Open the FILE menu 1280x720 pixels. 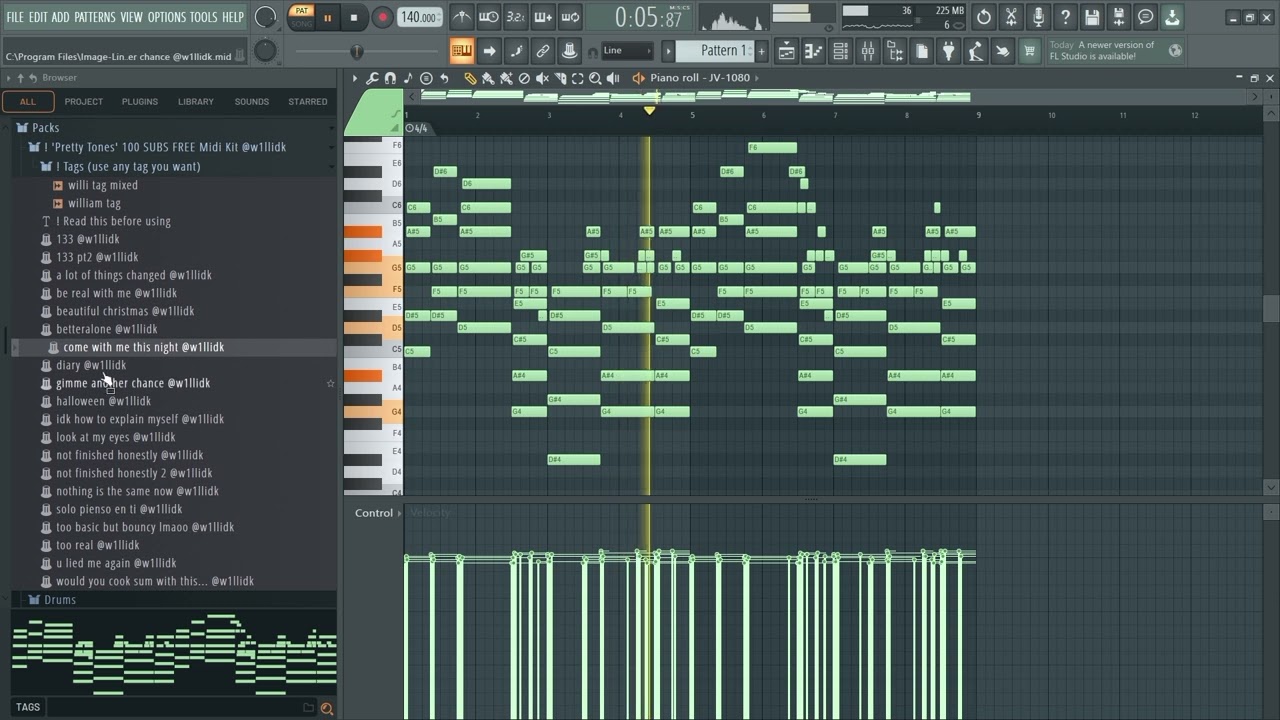pos(15,17)
